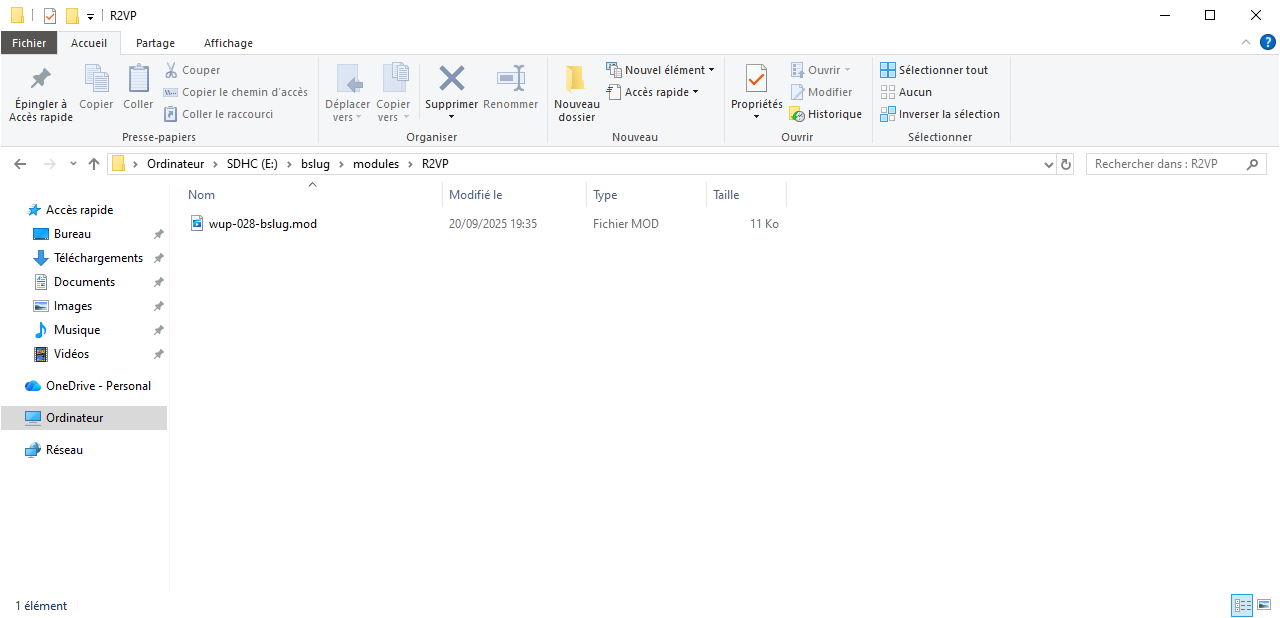The image size is (1280, 618).
Task: Open Accès rapide in the navigation pane
Action: (79, 210)
